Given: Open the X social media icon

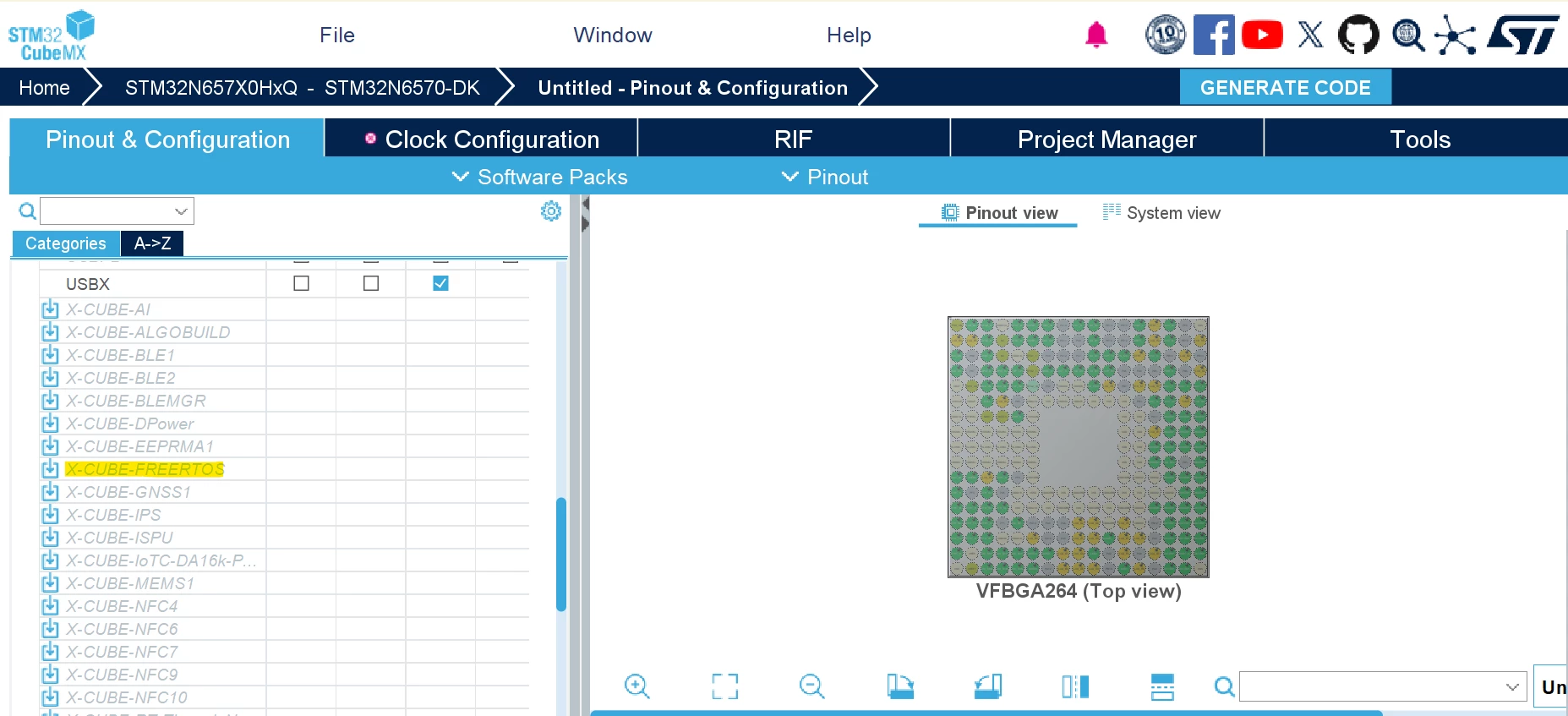Looking at the screenshot, I should (1310, 35).
